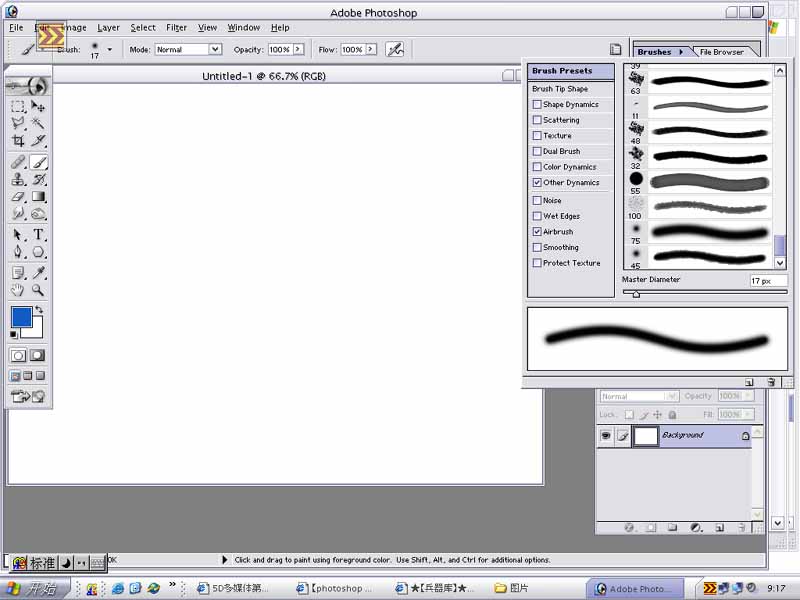800x600 pixels.
Task: Select the Gradient tool
Action: click(38, 196)
